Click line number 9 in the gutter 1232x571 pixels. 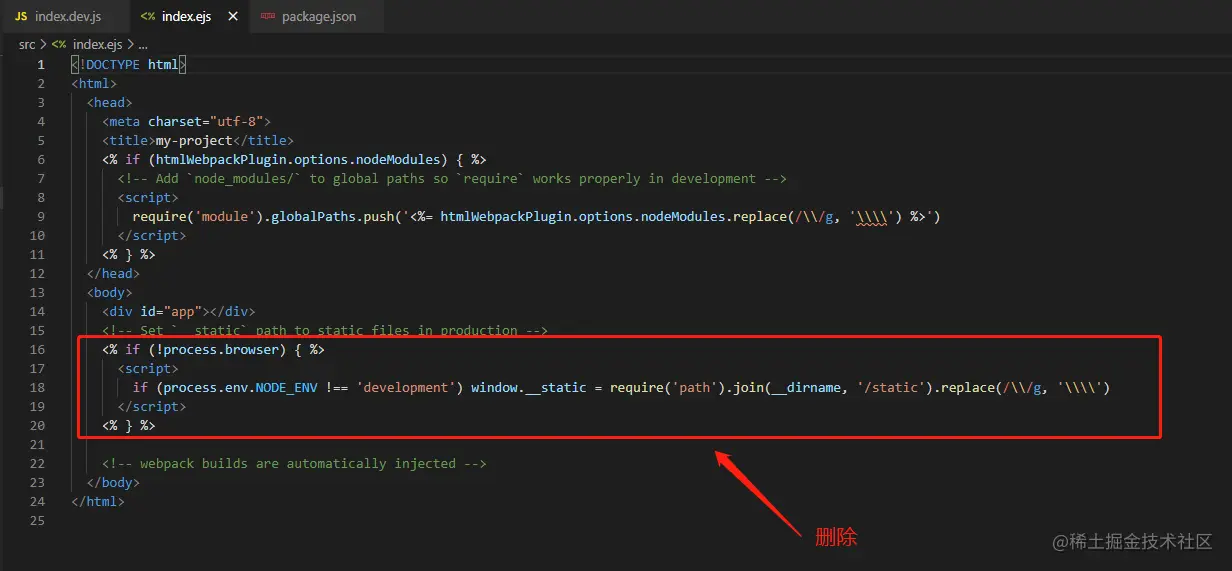coord(41,217)
